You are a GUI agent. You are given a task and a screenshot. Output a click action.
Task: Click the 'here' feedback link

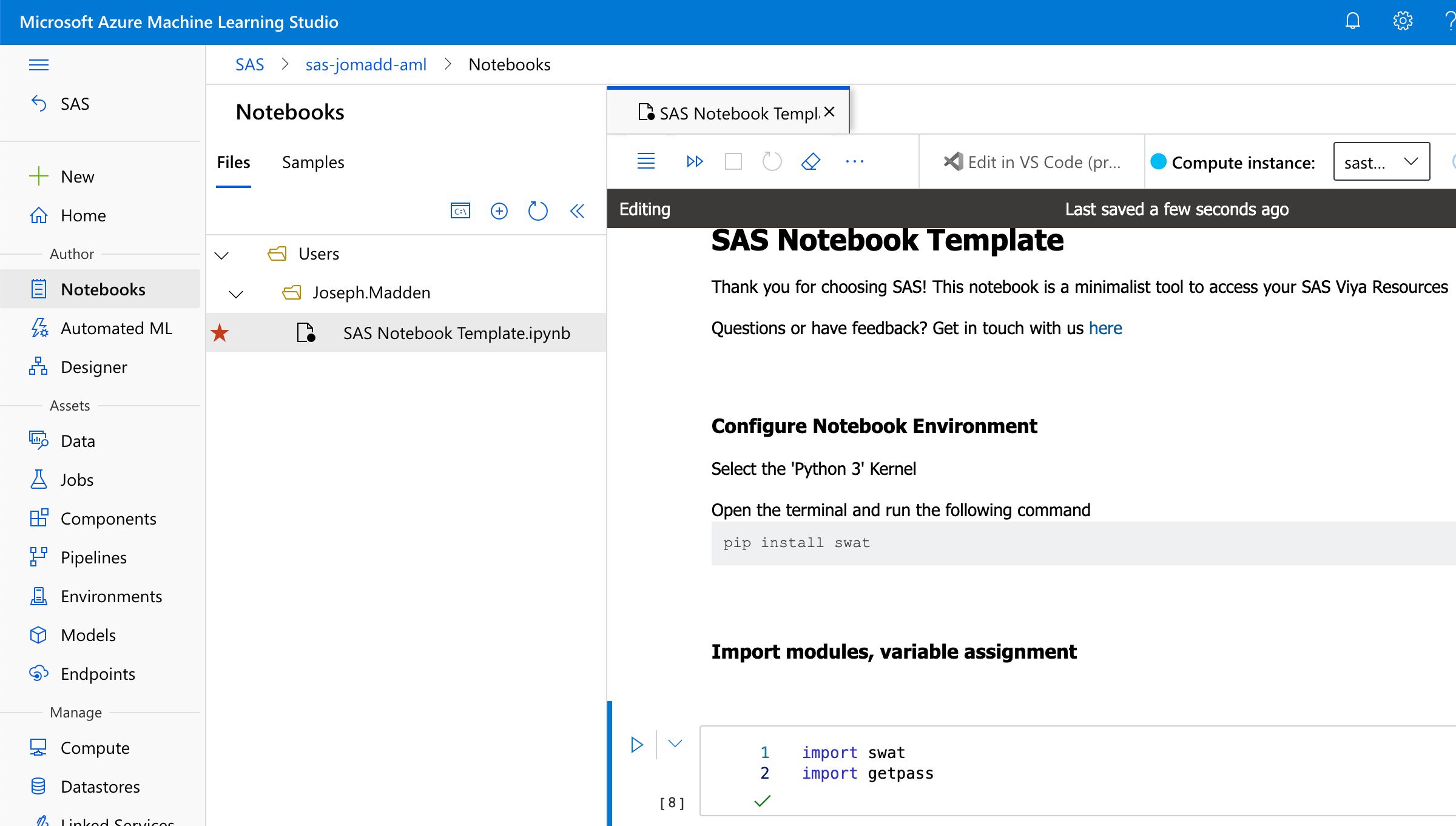tap(1105, 328)
